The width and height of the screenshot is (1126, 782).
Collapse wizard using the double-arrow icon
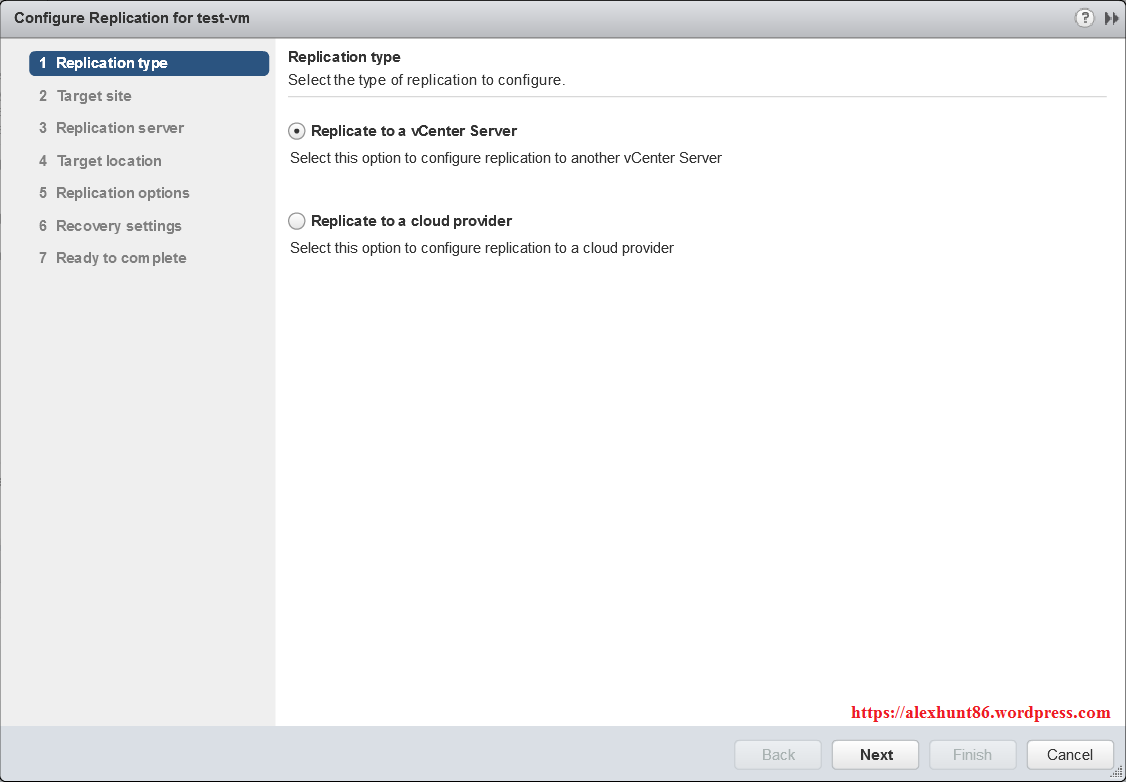click(1111, 18)
